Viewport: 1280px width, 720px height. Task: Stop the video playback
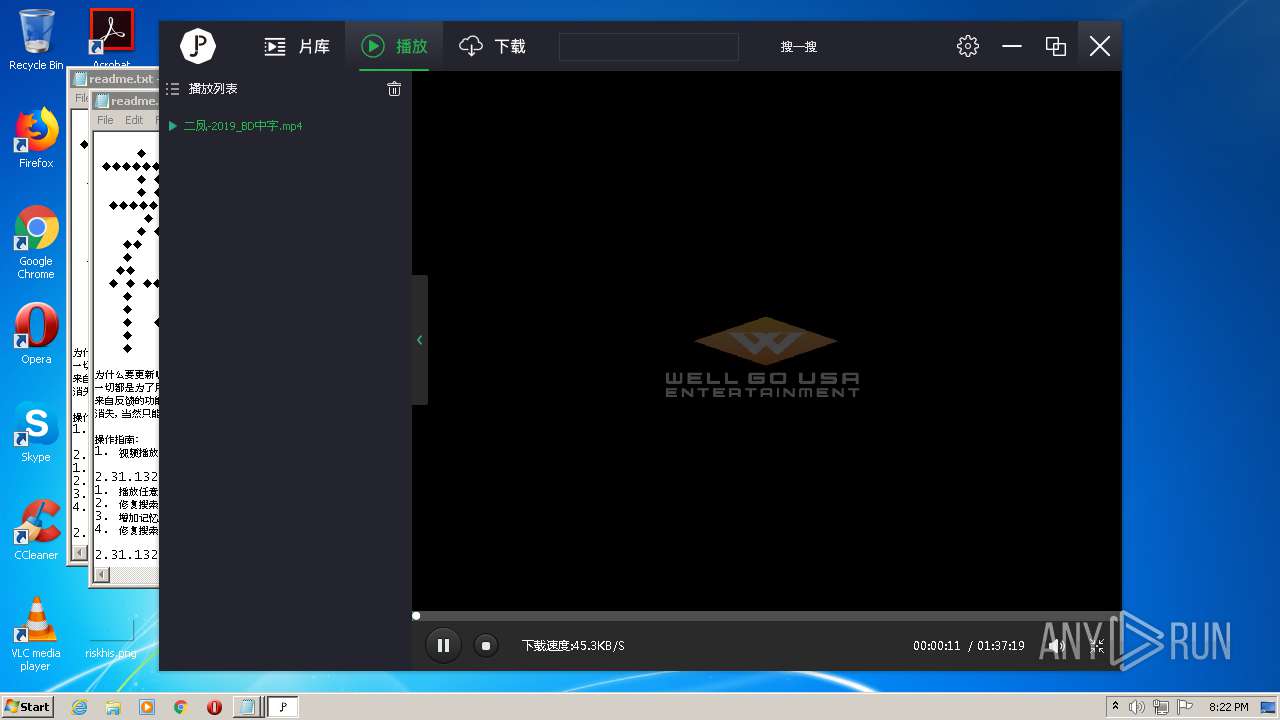[x=485, y=646]
